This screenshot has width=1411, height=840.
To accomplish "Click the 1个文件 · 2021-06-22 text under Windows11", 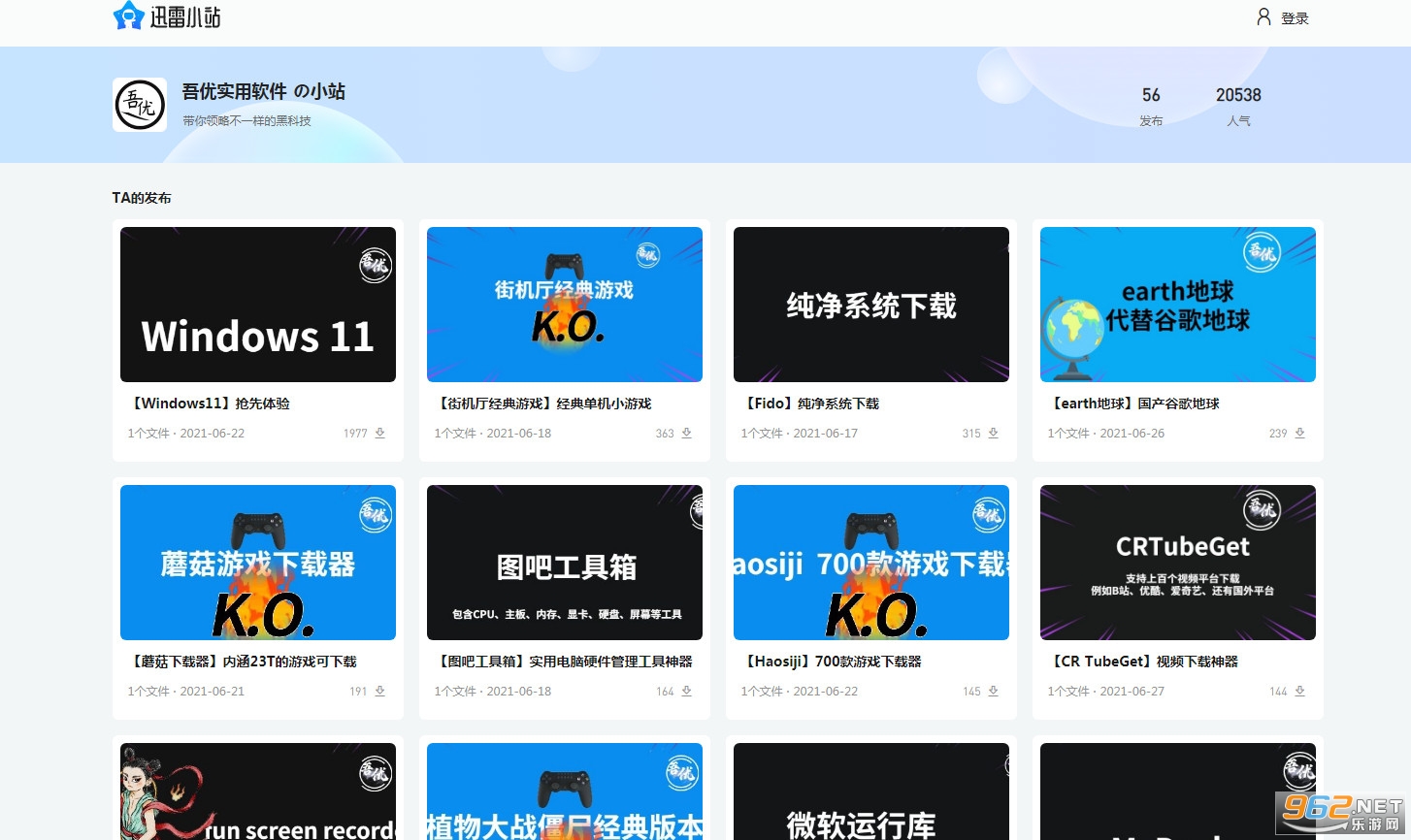I will (186, 434).
